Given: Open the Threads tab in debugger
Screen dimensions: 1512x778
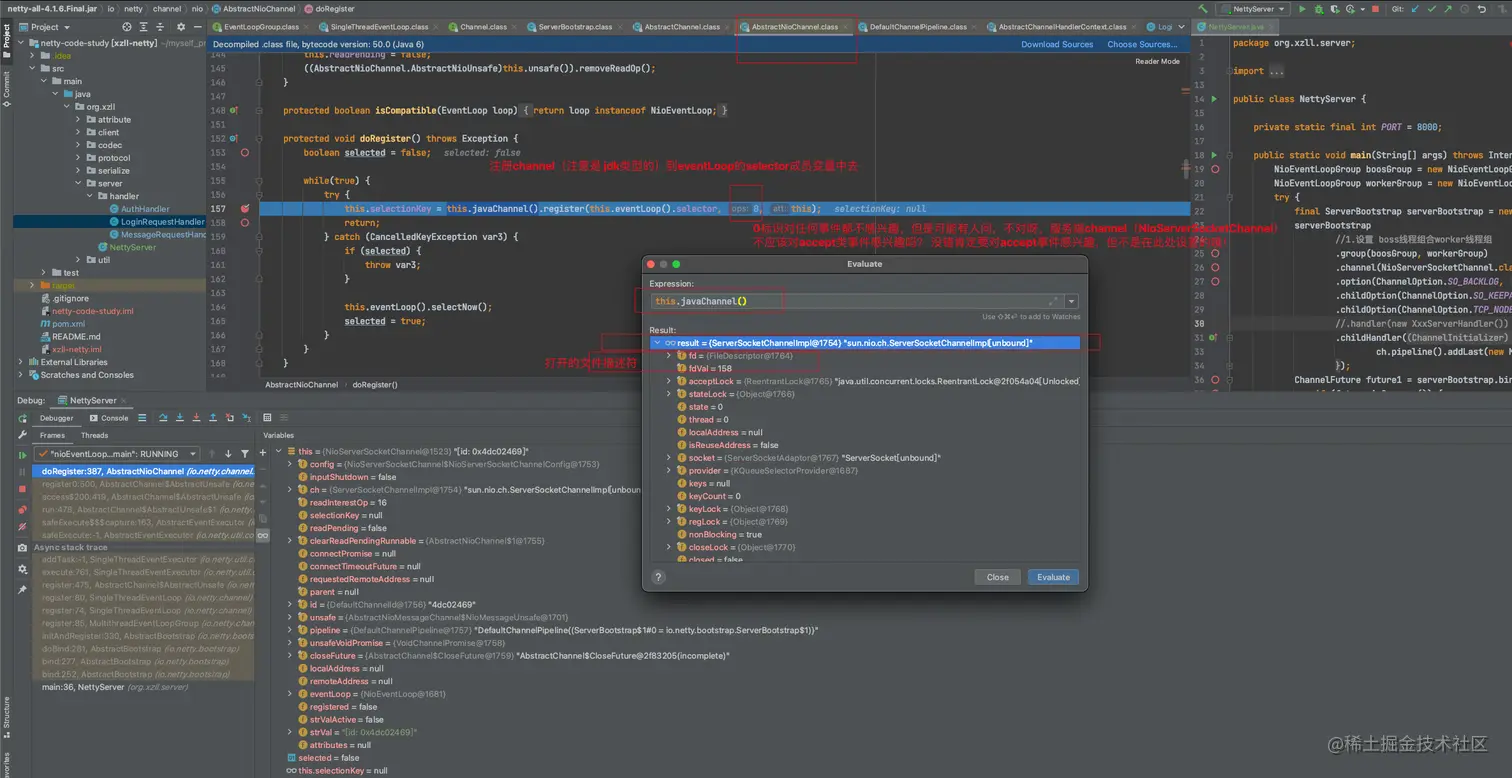Looking at the screenshot, I should (94, 435).
